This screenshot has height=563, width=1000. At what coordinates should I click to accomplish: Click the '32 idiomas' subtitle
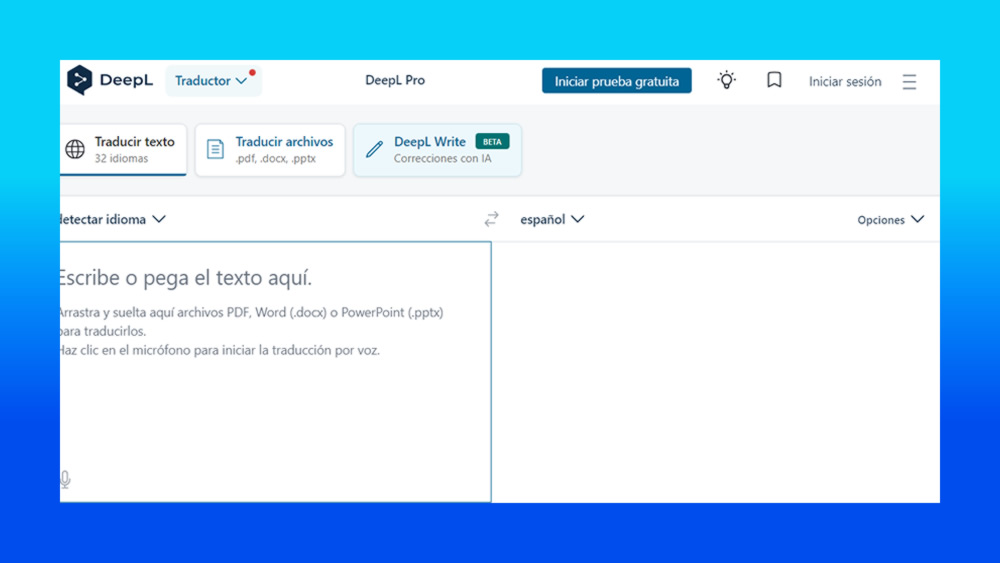tap(121, 158)
